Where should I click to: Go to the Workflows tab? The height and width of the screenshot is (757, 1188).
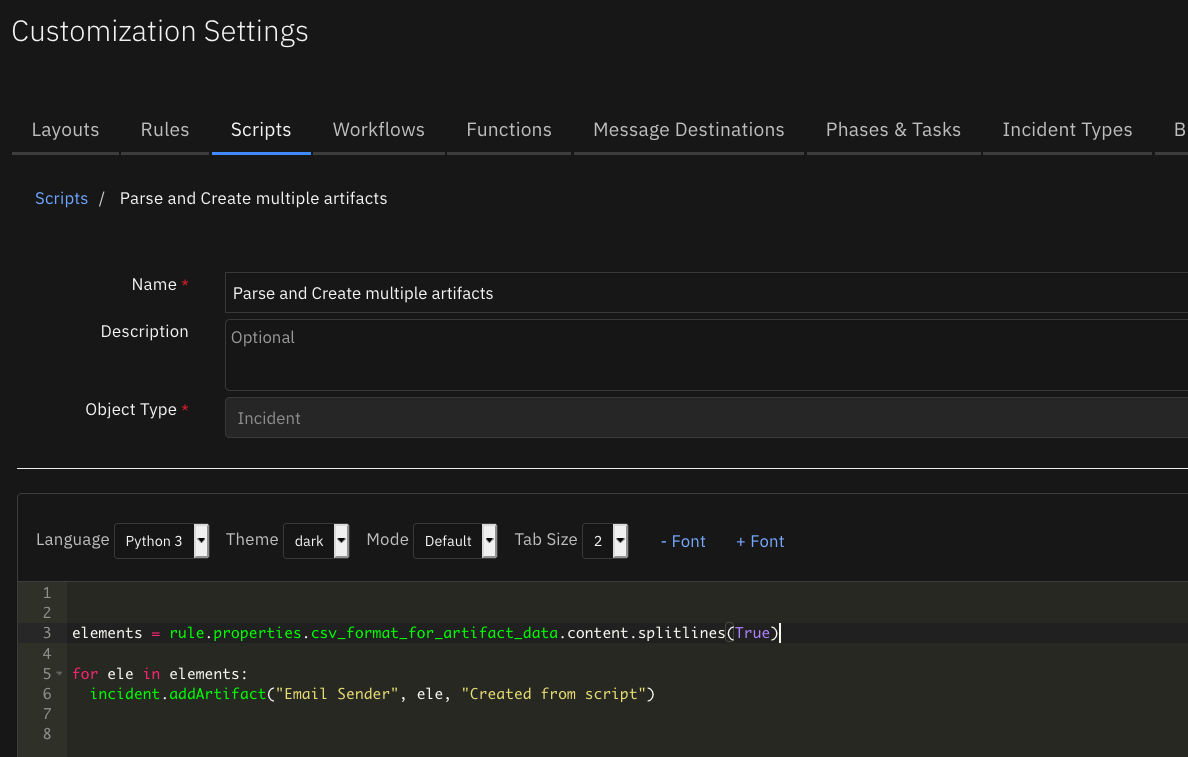378,130
